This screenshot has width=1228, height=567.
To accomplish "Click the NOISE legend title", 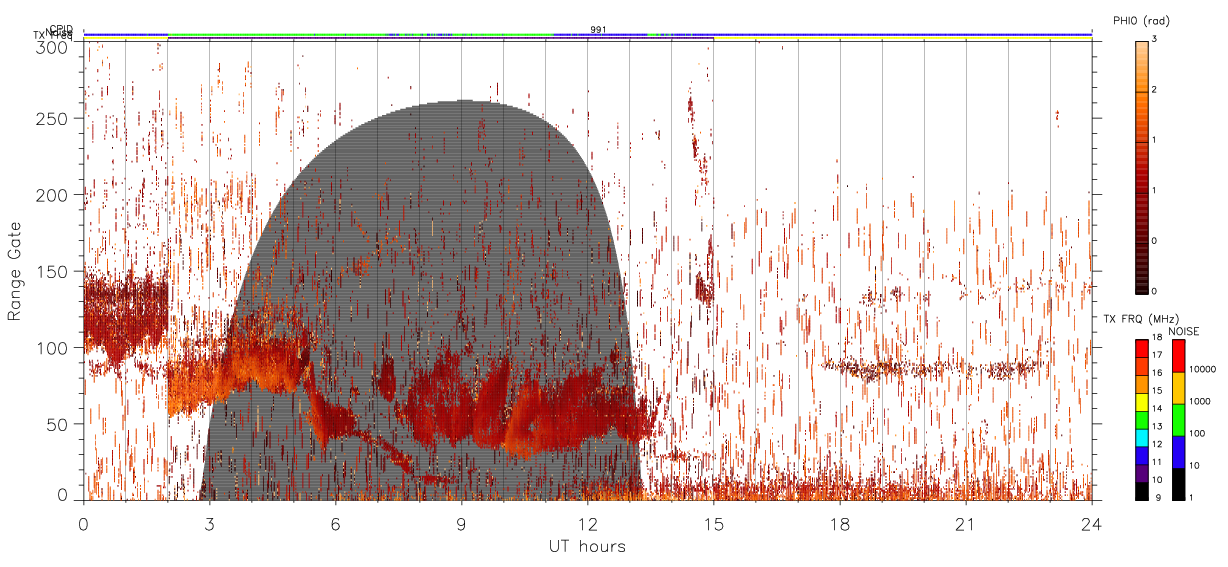I will click(x=1184, y=331).
